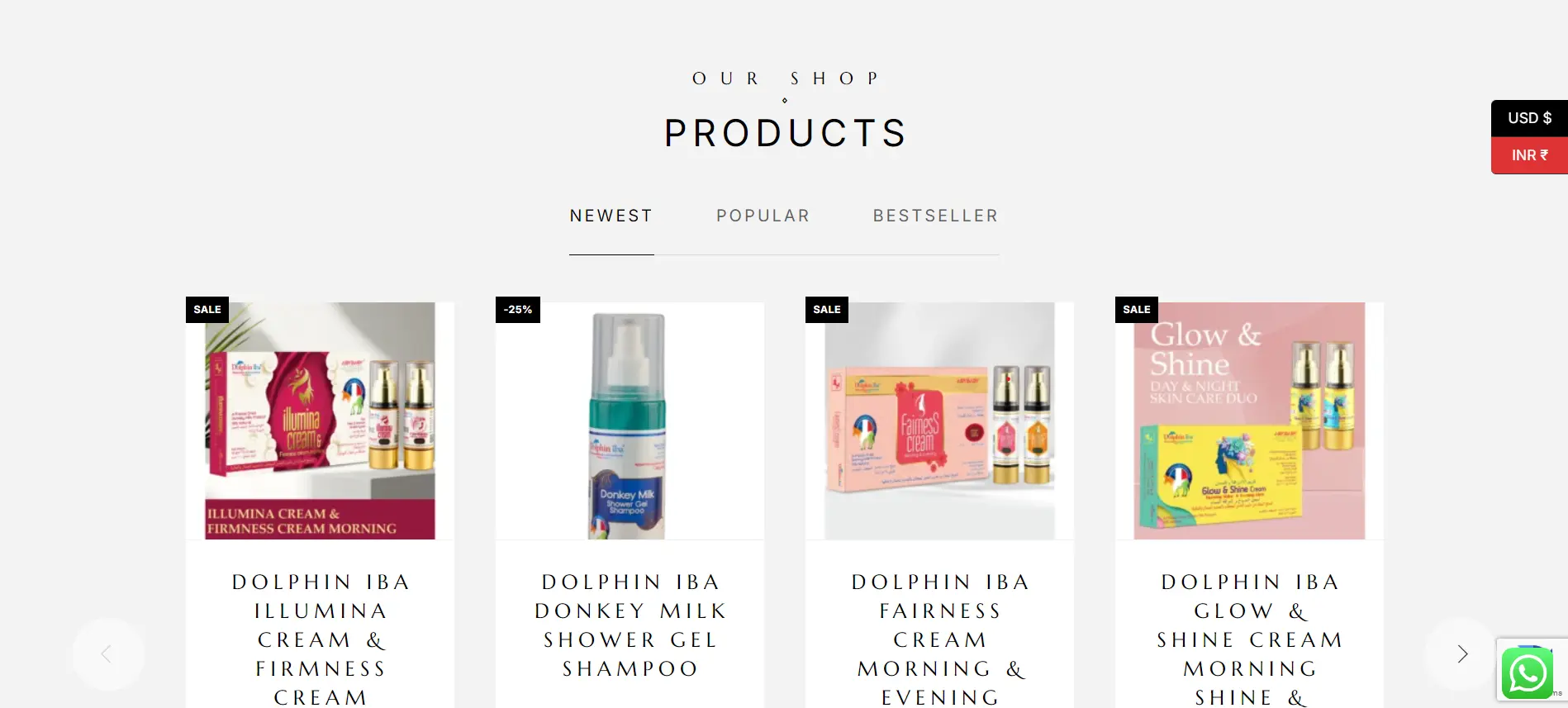Go to next products carousel arrow
1568x708 pixels.
pyautogui.click(x=1461, y=654)
